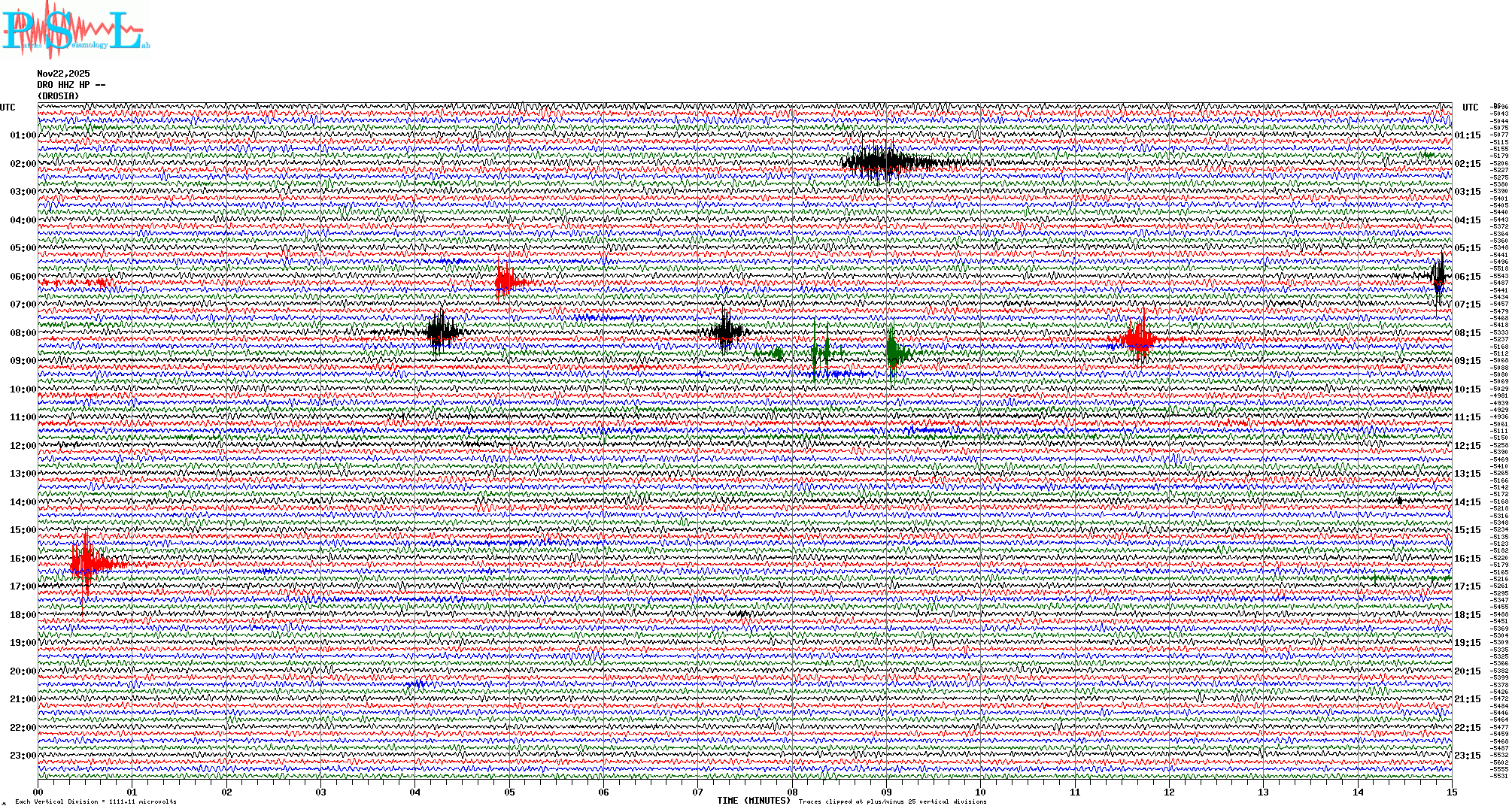Select the 02:00 hour label on left axis
Viewport: 1512px width, 812px height.
point(23,164)
